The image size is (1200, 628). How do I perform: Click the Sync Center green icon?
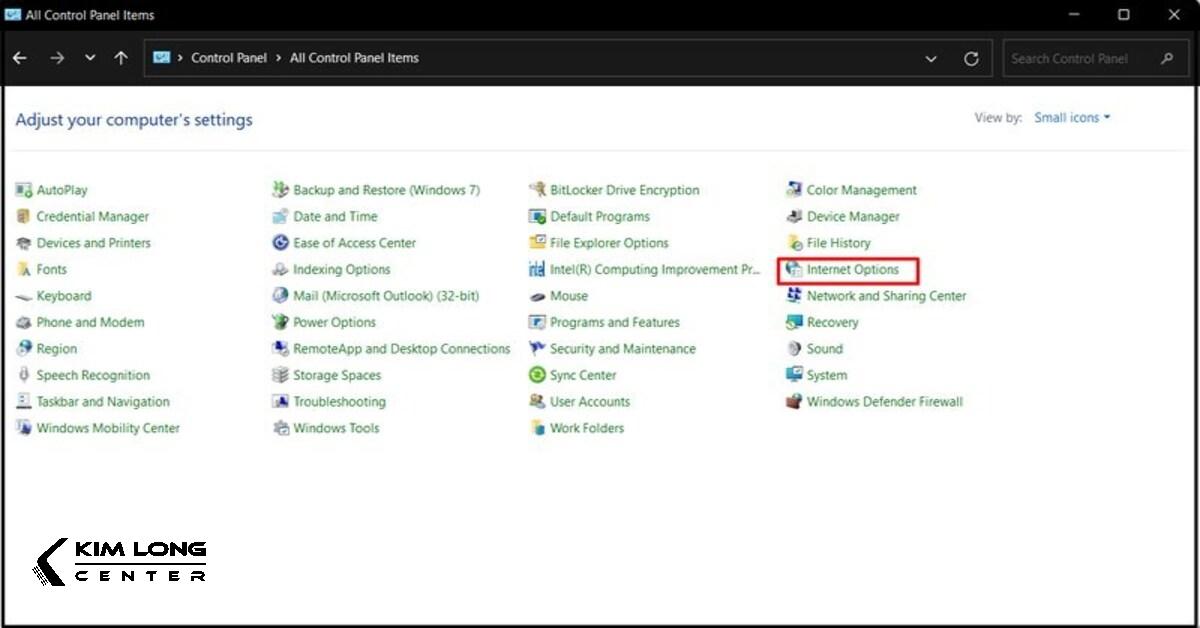point(537,376)
